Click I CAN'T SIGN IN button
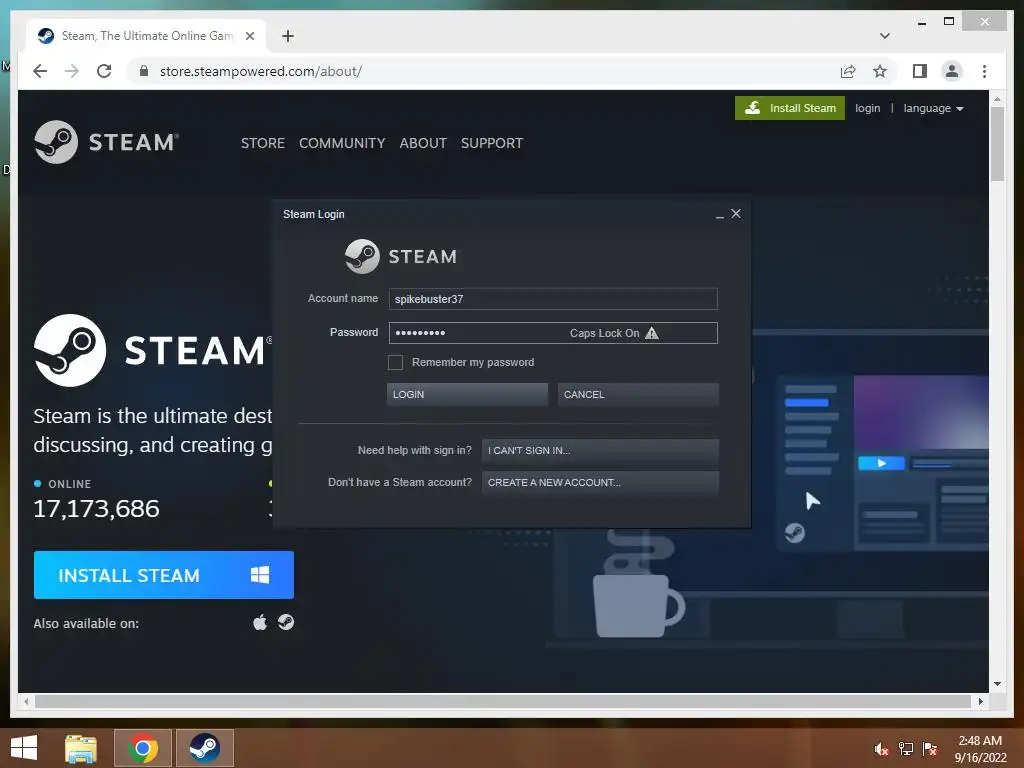1024x768 pixels. point(600,451)
